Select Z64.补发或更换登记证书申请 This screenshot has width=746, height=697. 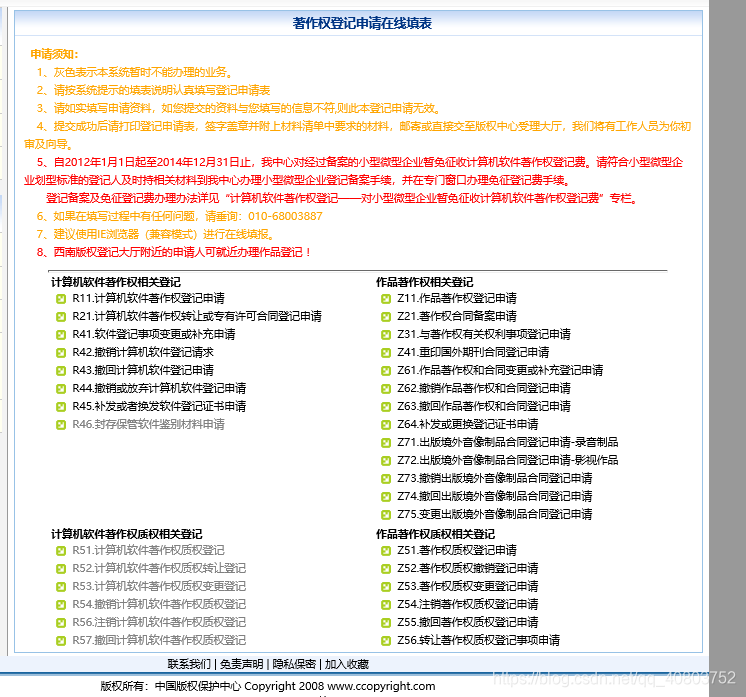(x=468, y=424)
